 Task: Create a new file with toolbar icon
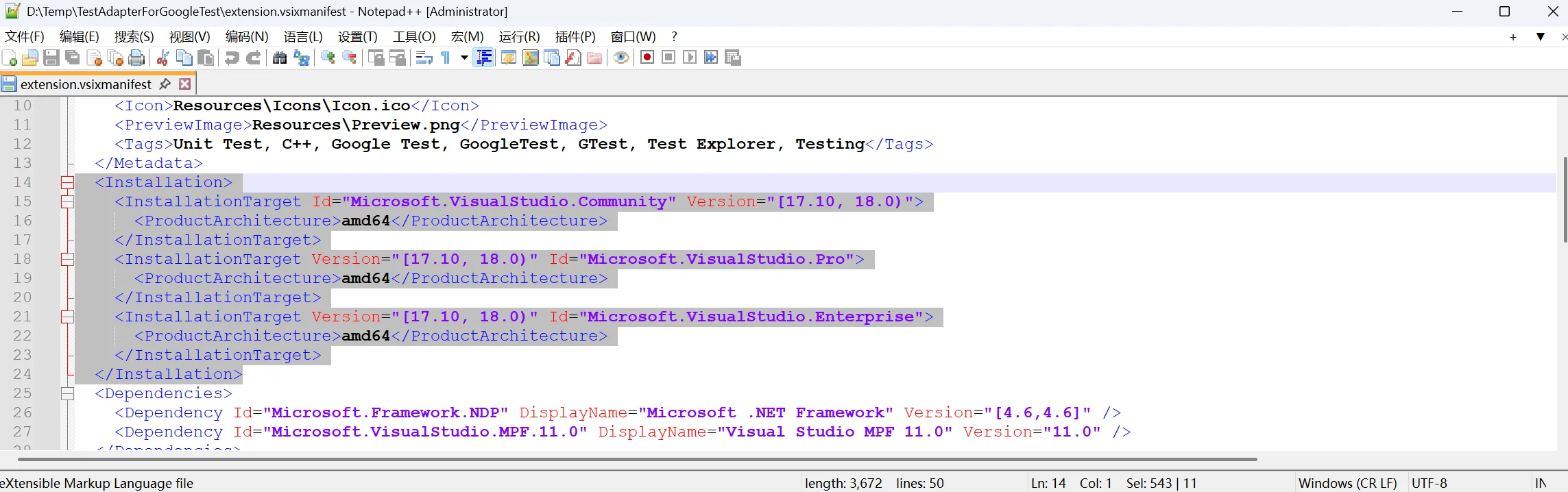point(10,58)
